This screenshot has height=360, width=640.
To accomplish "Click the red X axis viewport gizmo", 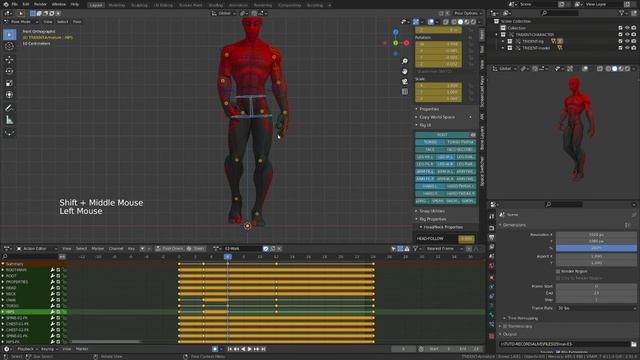I will pyautogui.click(x=406, y=43).
